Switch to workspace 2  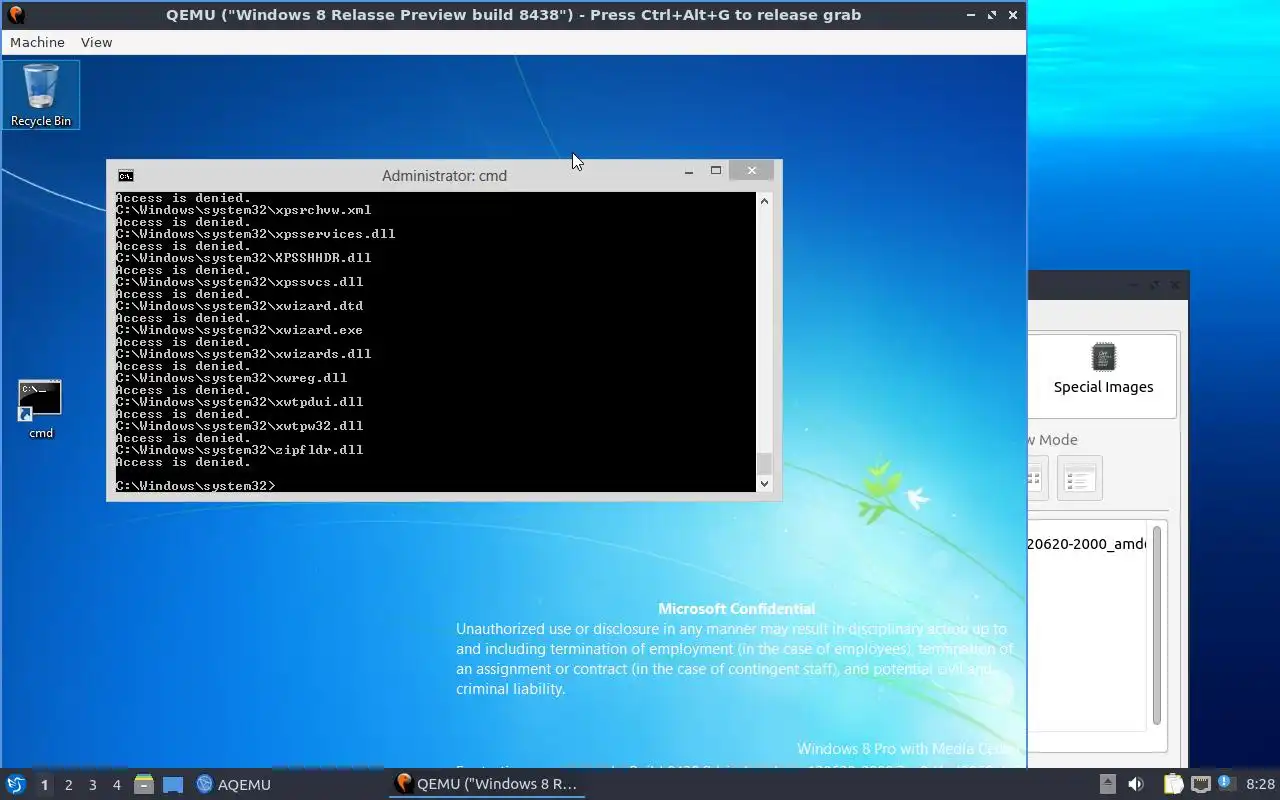click(68, 785)
